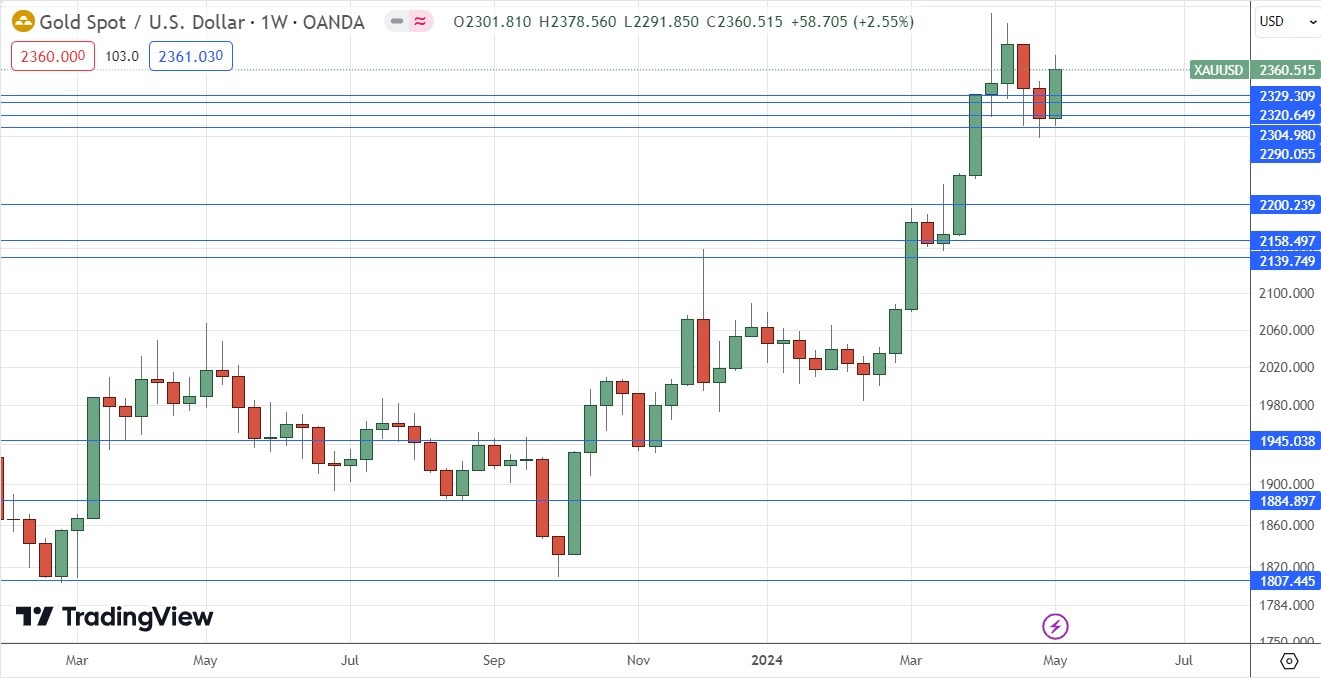The image size is (1321, 678).
Task: Click the lightning bolt icon on the chart
Action: point(1056,626)
